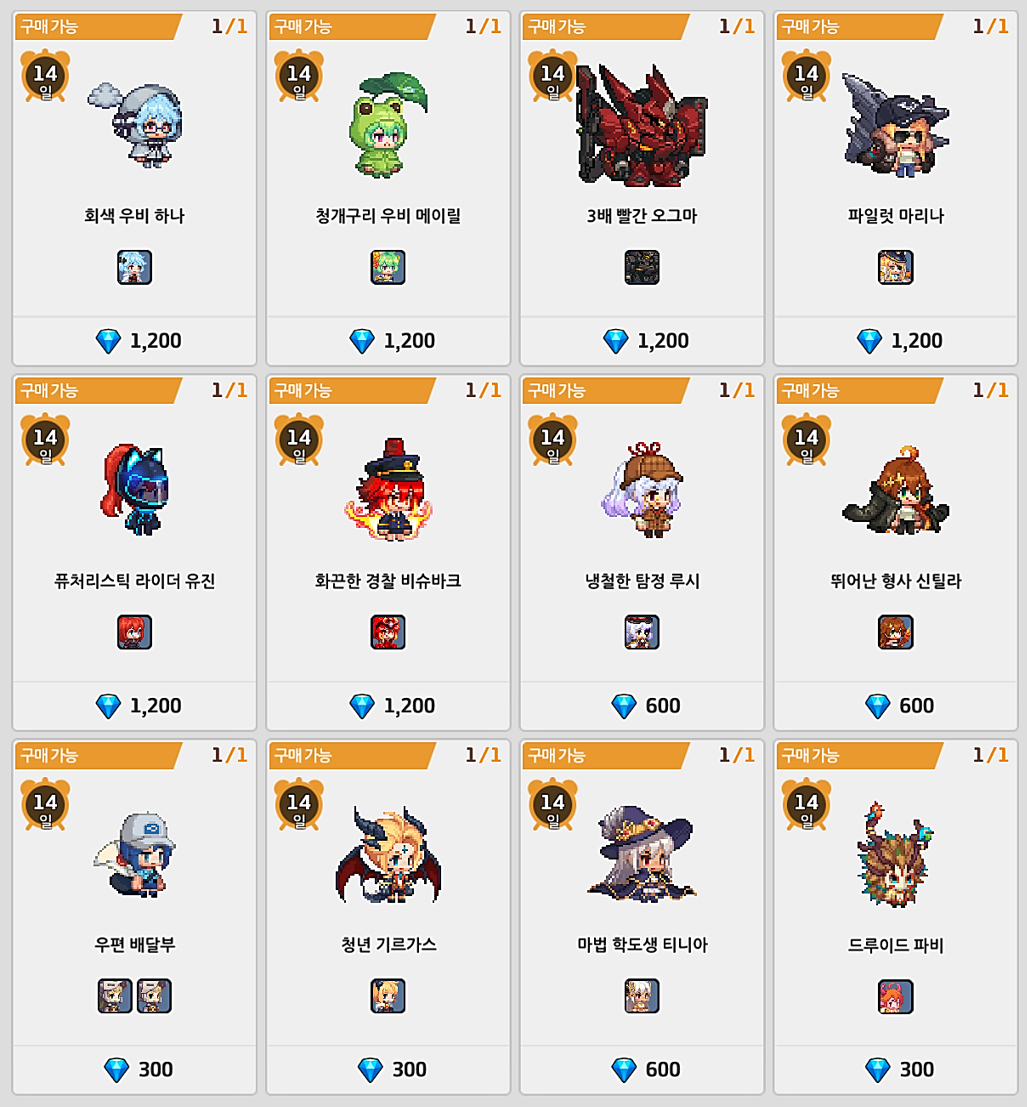Viewport: 1027px width, 1107px height.
Task: Select the 퓨처리스틱 라이더 유진 helmet sprite
Action: pos(136,489)
